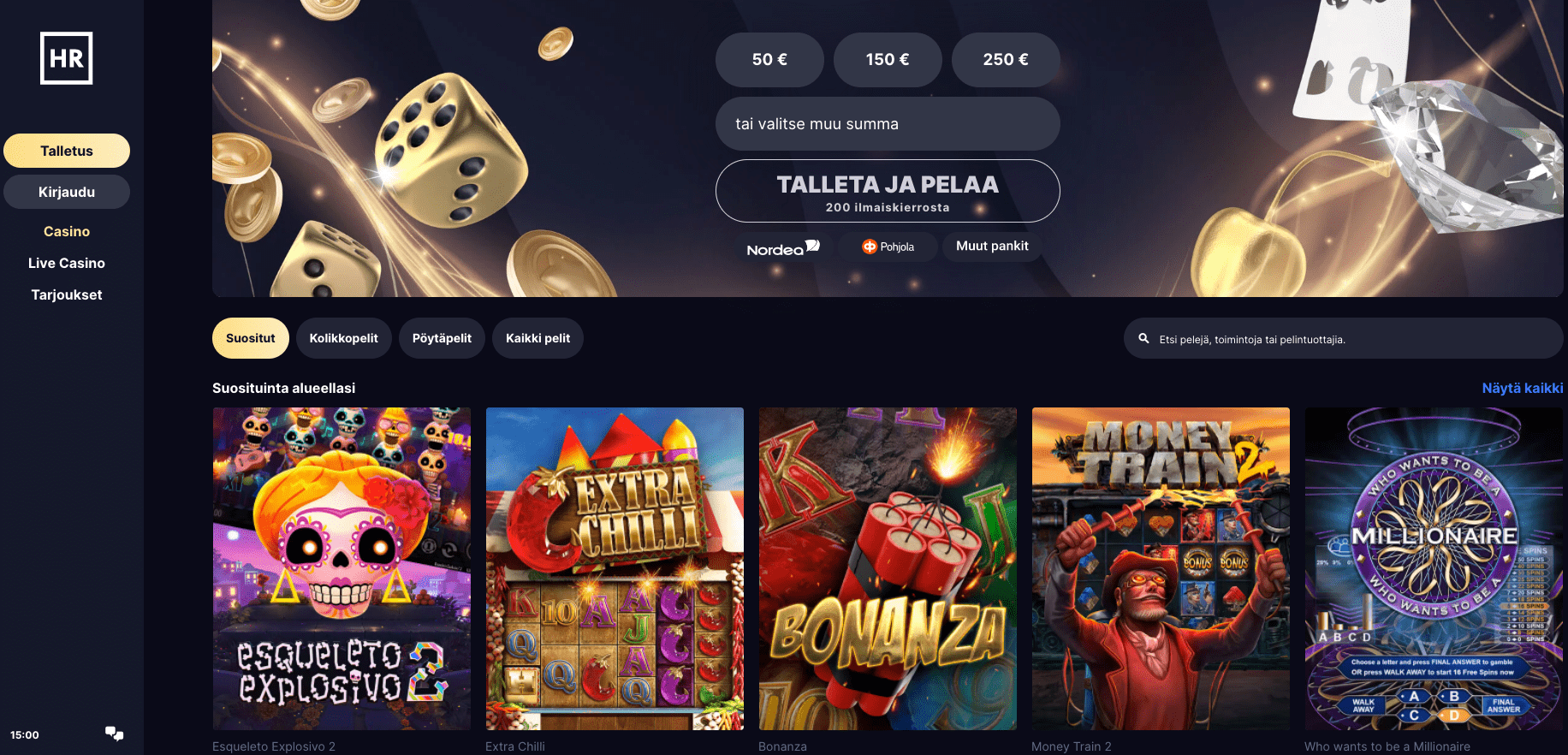Open the Live Casino menu item

coord(67,263)
